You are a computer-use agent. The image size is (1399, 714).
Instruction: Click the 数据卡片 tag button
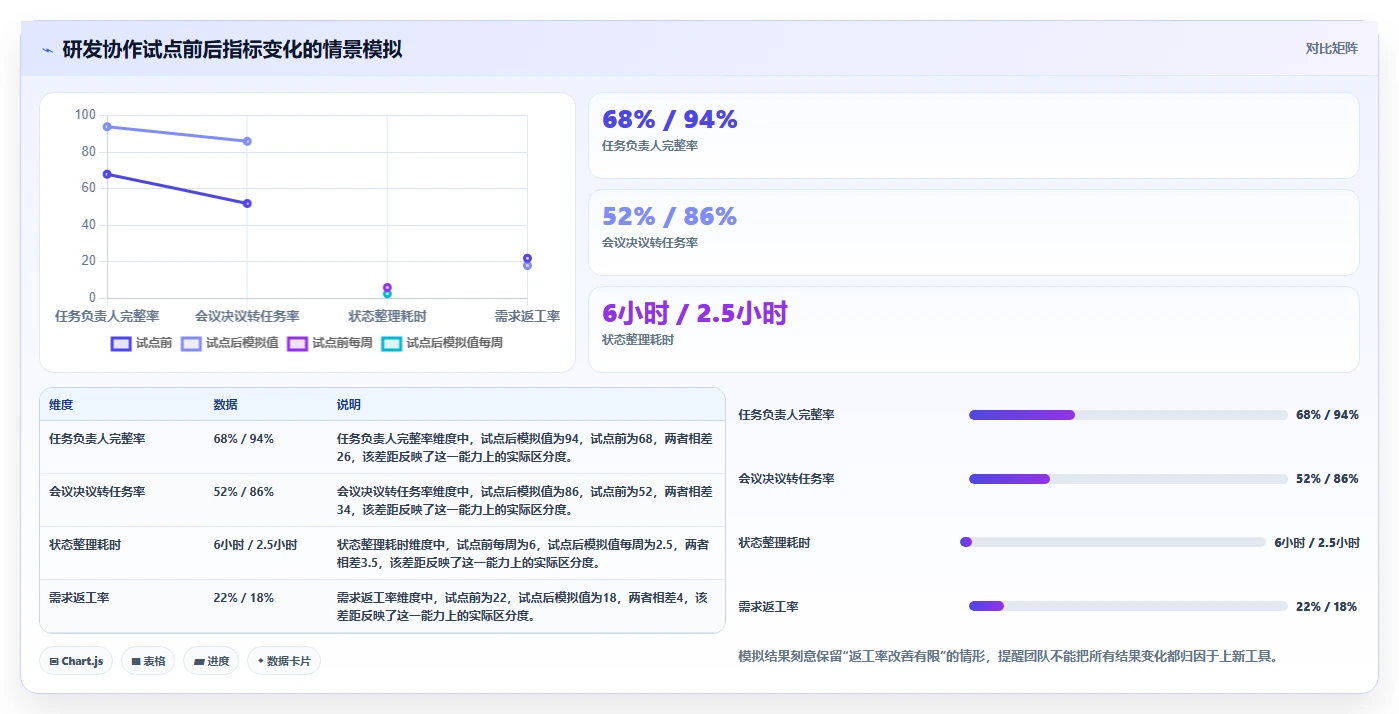point(283,661)
